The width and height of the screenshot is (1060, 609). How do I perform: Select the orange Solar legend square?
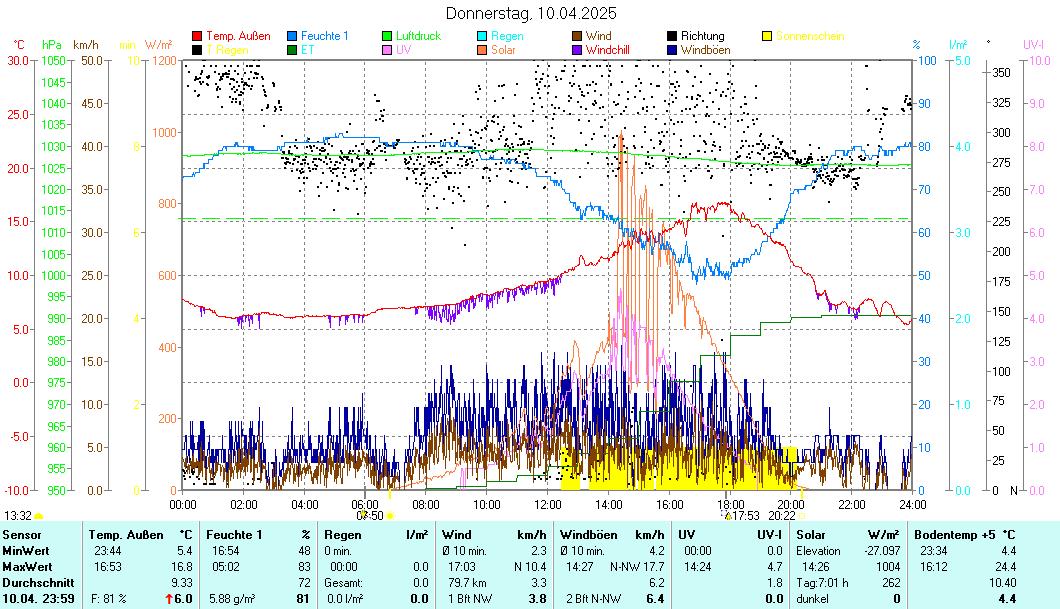[482, 49]
